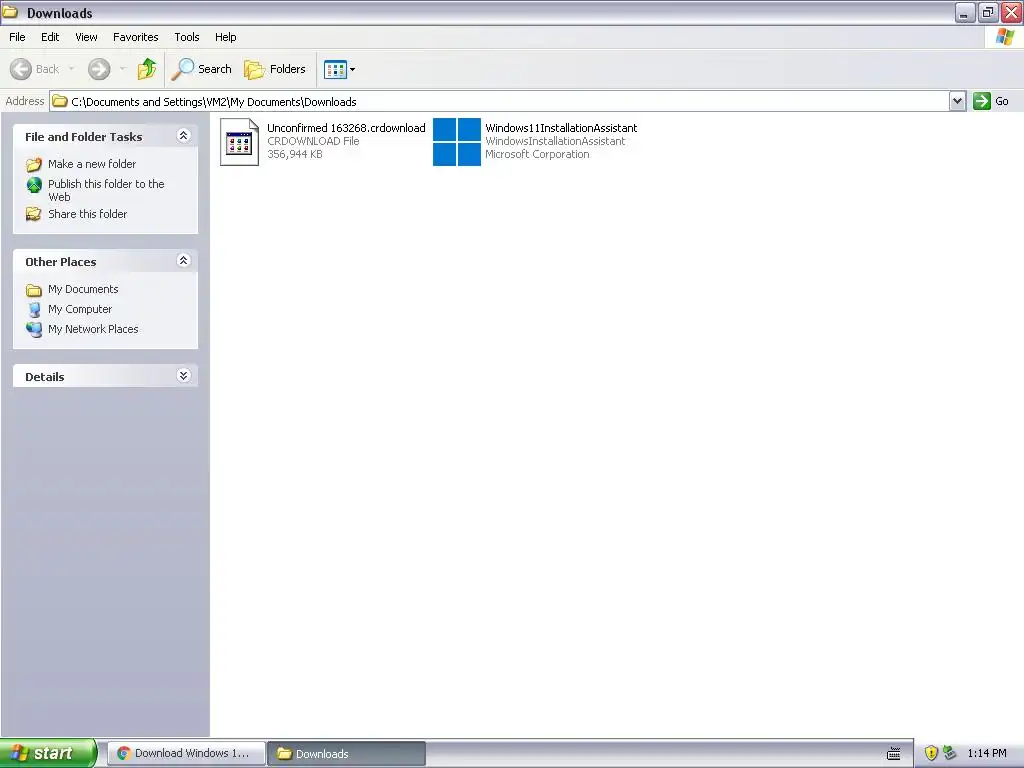Click the Microsoft Corporation publisher text
The image size is (1024, 768).
tap(537, 154)
